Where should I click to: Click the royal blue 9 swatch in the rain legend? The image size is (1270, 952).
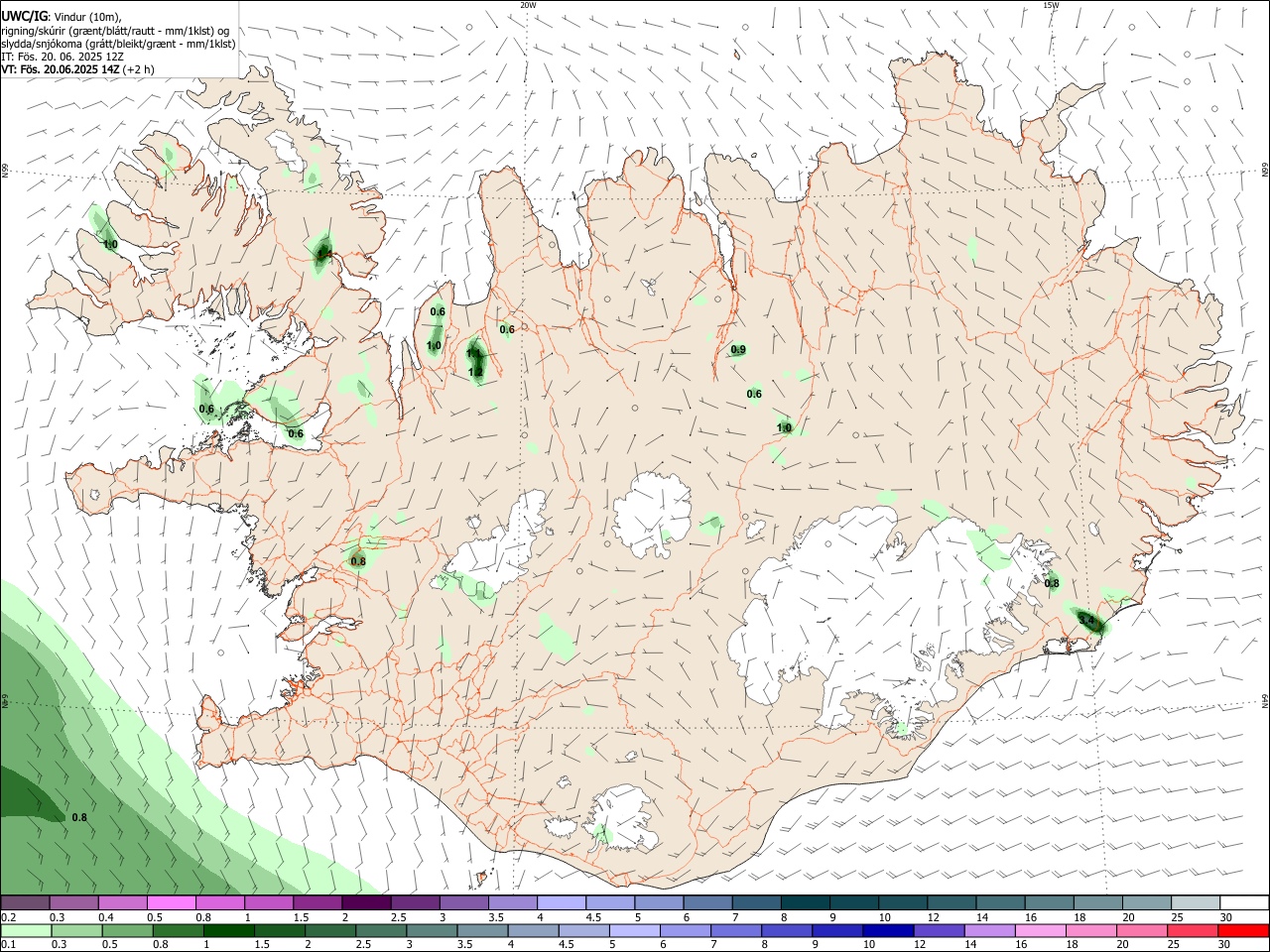click(837, 931)
